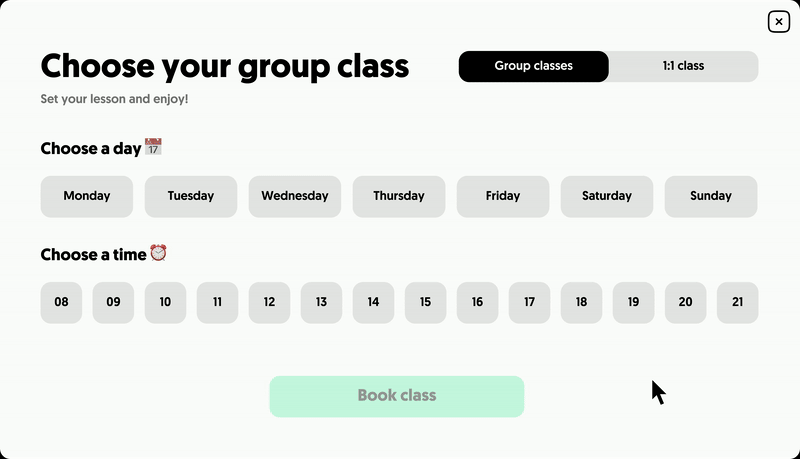Screen dimensions: 800x459
Task: Close the booking dialog with the X icon
Action: pyautogui.click(x=779, y=22)
